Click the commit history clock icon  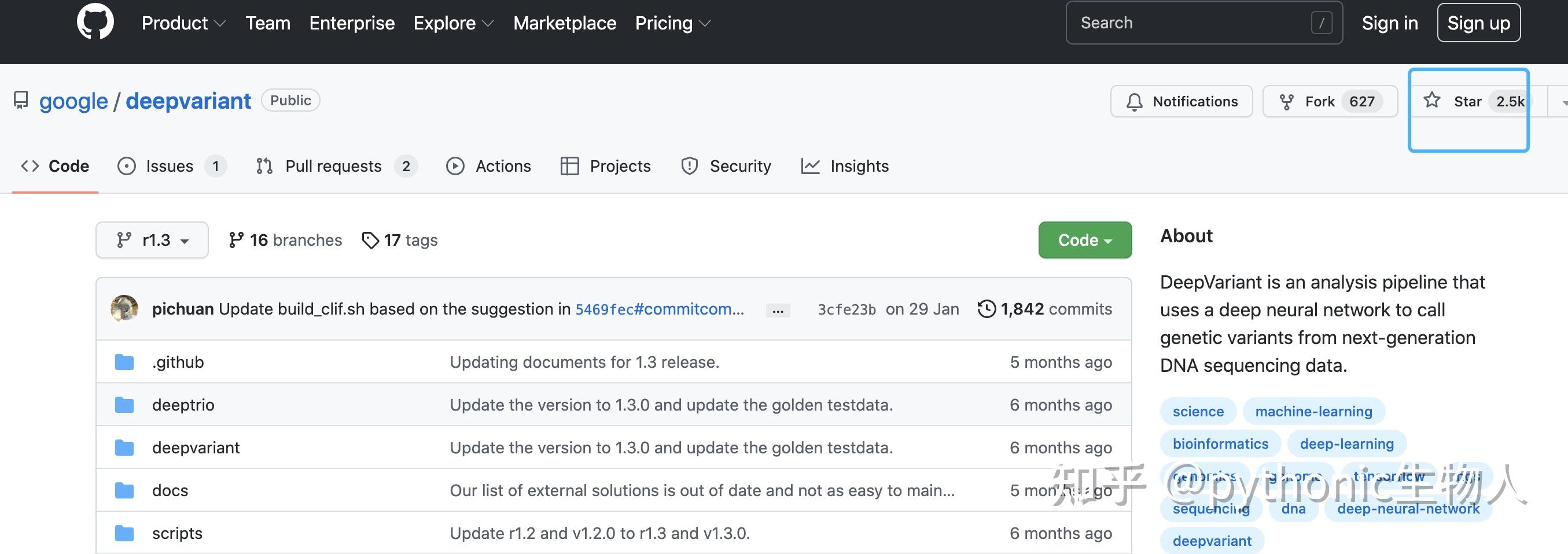pos(986,309)
